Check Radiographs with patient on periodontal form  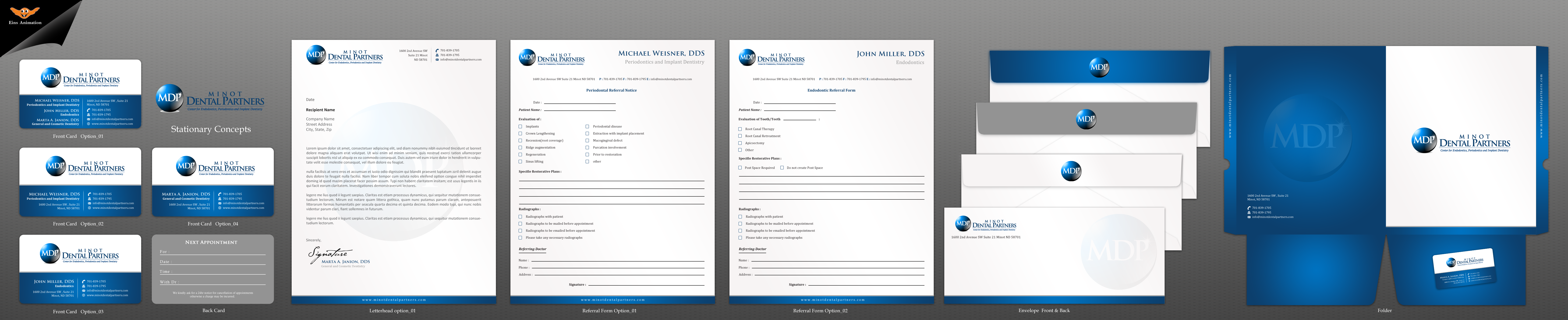pyautogui.click(x=520, y=217)
